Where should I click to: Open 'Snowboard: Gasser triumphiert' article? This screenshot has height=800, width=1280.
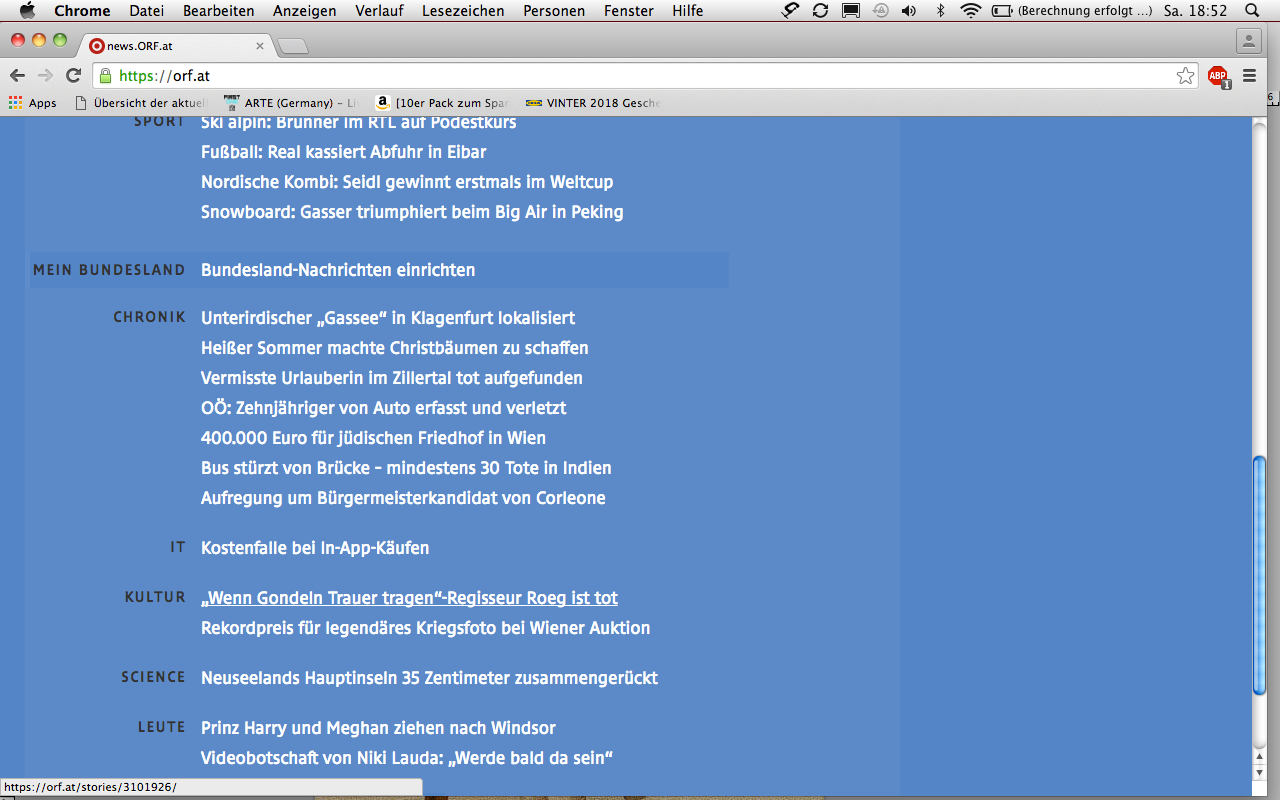412,212
